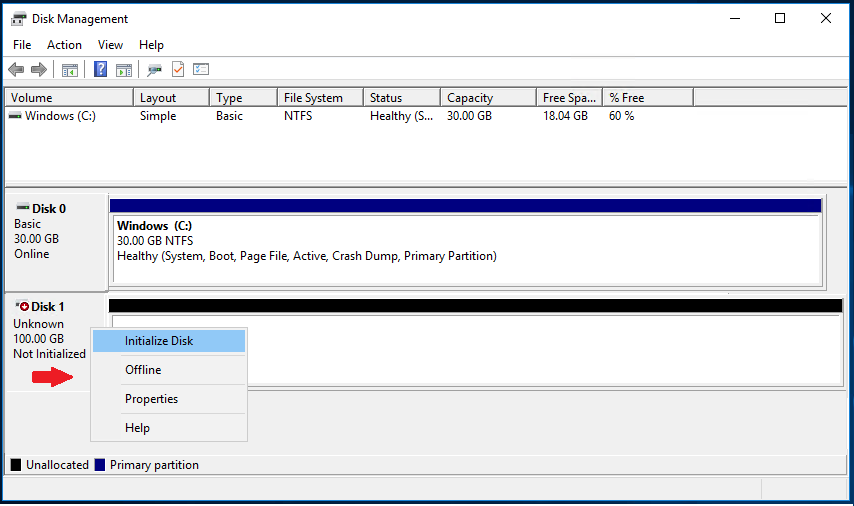Click the Forward arrow toolbar icon

(39, 70)
